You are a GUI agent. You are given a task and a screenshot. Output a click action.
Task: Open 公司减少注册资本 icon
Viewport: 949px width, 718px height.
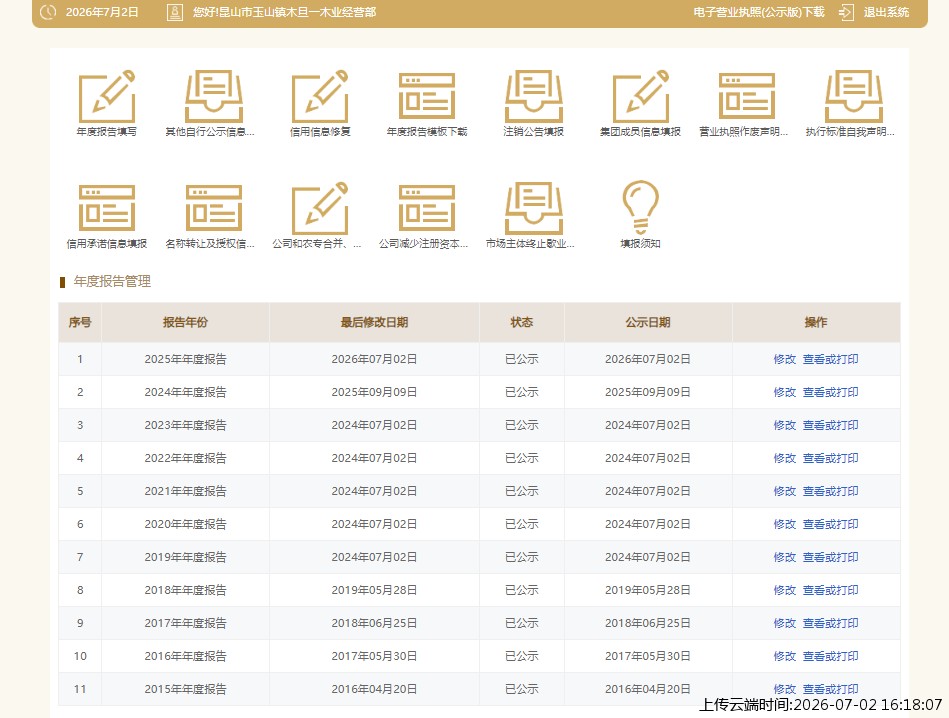point(427,208)
